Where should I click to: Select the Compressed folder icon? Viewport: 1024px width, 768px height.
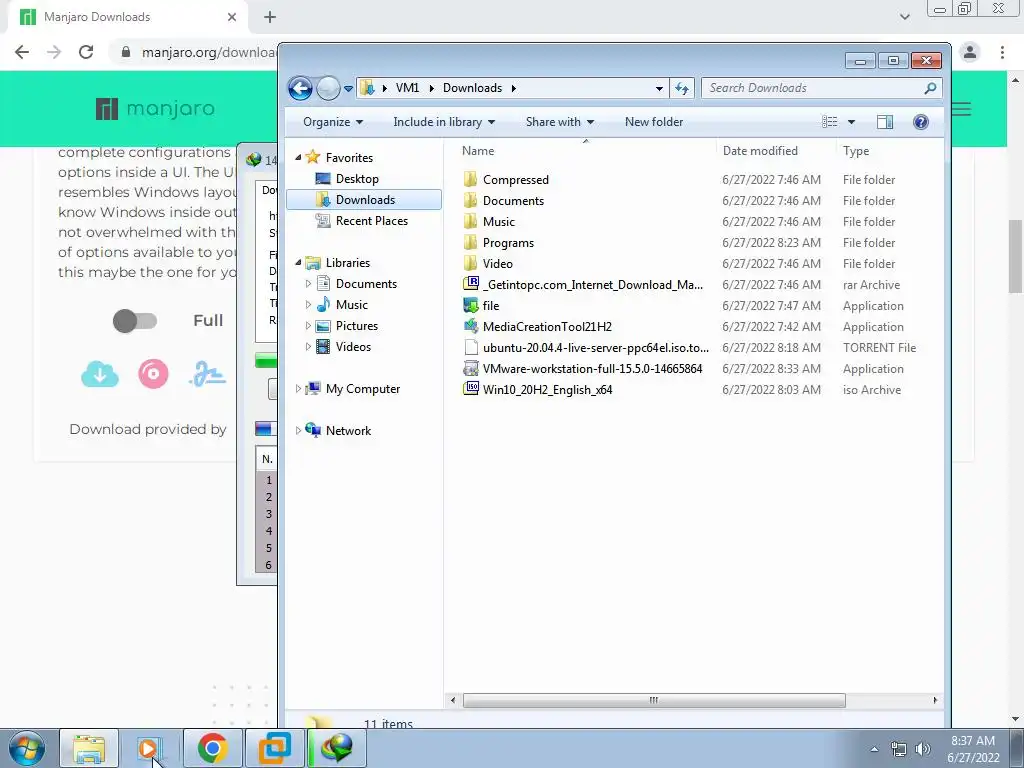click(x=470, y=180)
